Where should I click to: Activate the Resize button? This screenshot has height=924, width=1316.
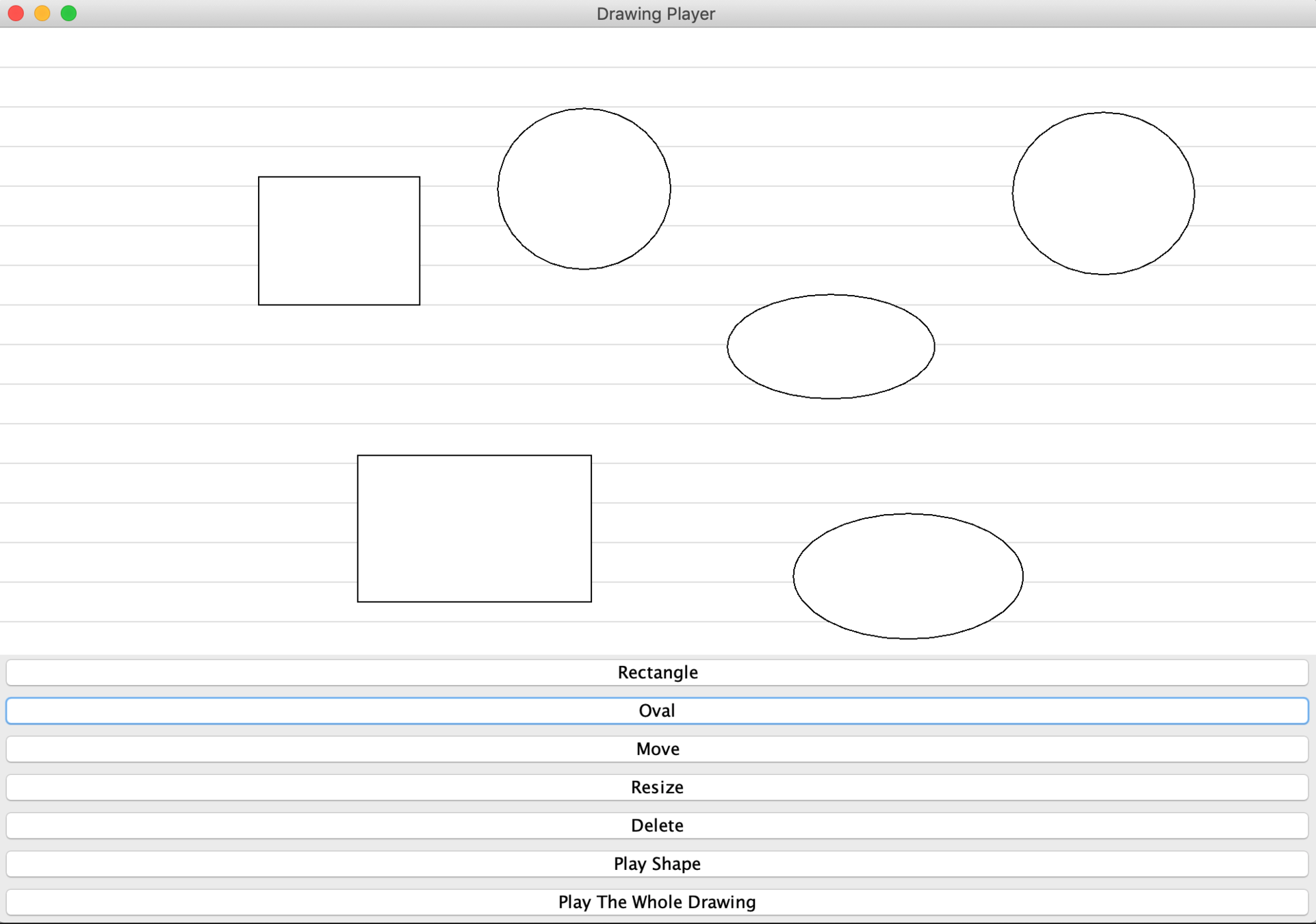coord(657,787)
